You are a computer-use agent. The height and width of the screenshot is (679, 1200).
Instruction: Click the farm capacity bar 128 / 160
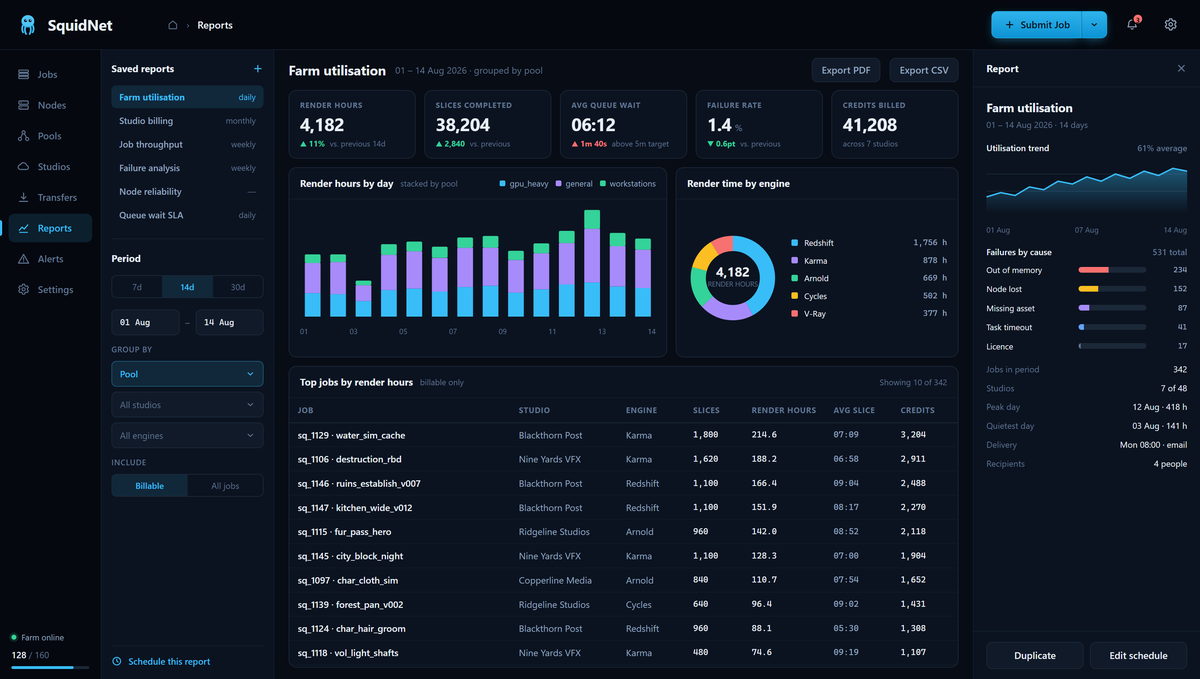click(50, 667)
